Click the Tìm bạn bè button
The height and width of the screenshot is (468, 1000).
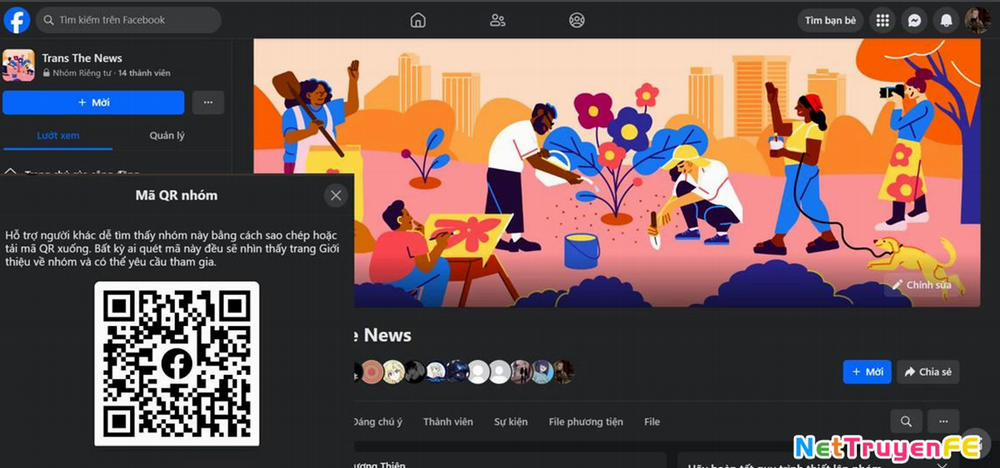[830, 20]
